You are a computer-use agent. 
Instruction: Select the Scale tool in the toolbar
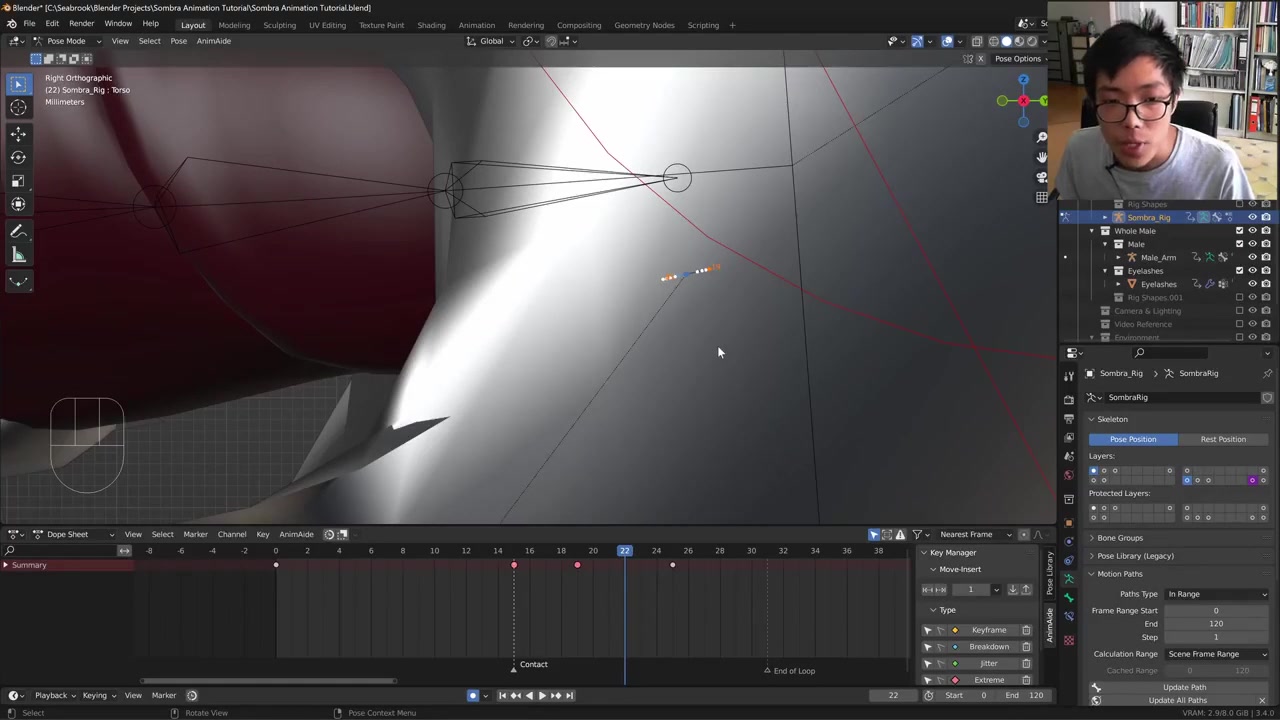18,181
